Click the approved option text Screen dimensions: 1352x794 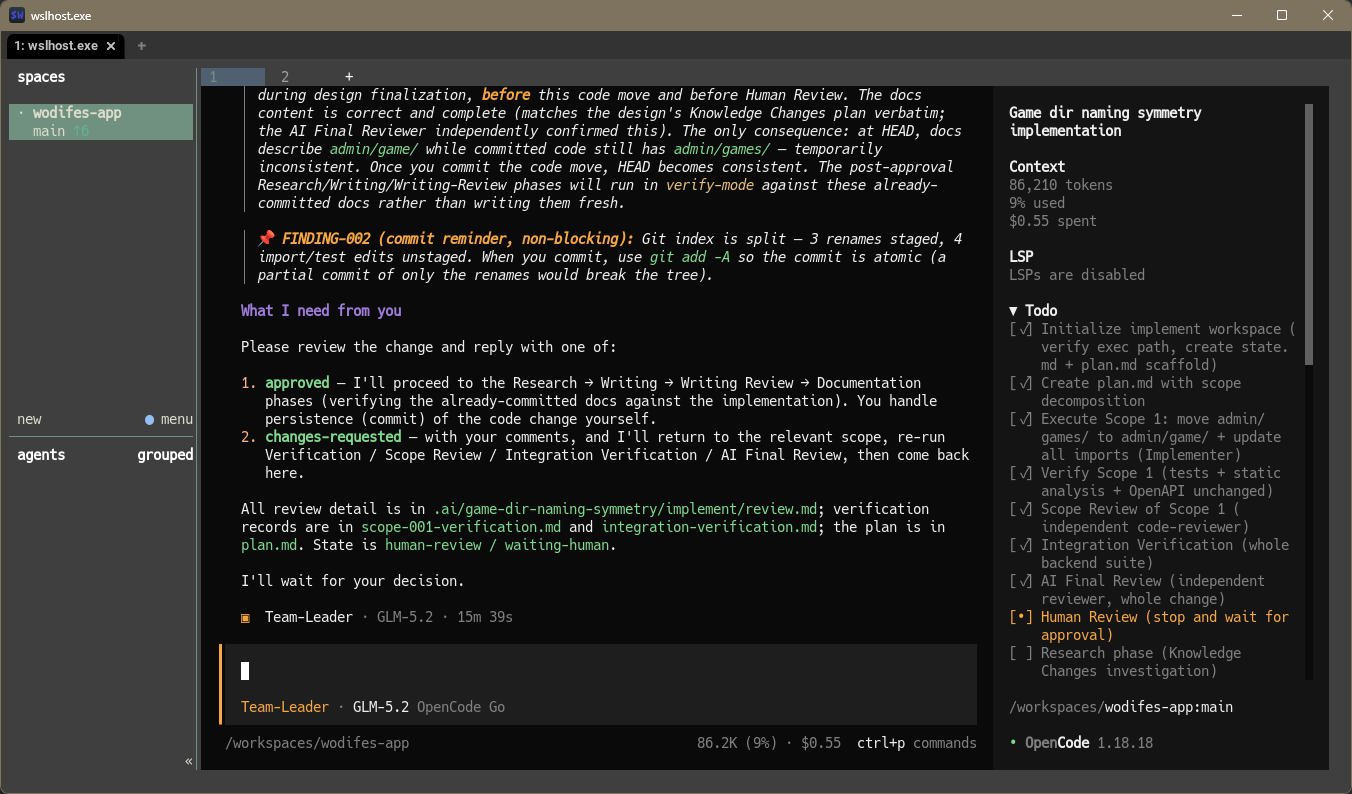pyautogui.click(x=297, y=383)
